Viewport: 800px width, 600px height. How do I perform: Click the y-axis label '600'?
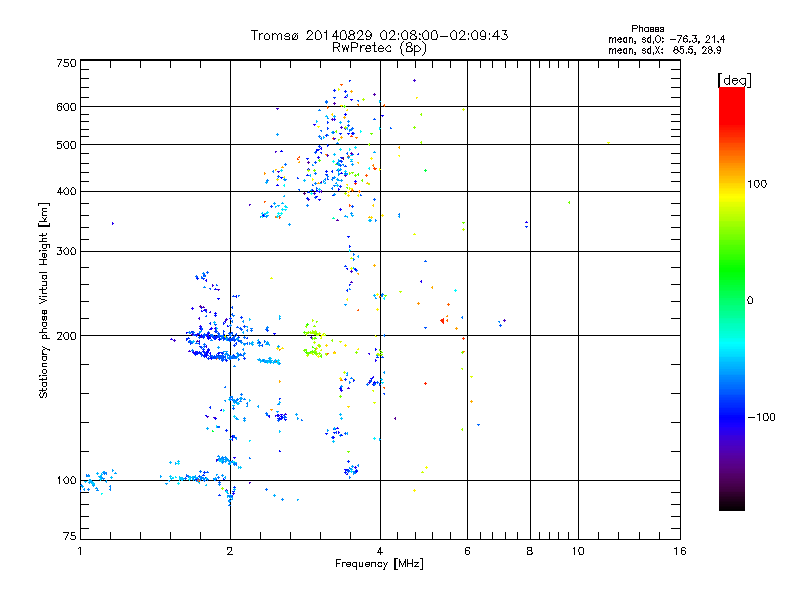tap(66, 107)
